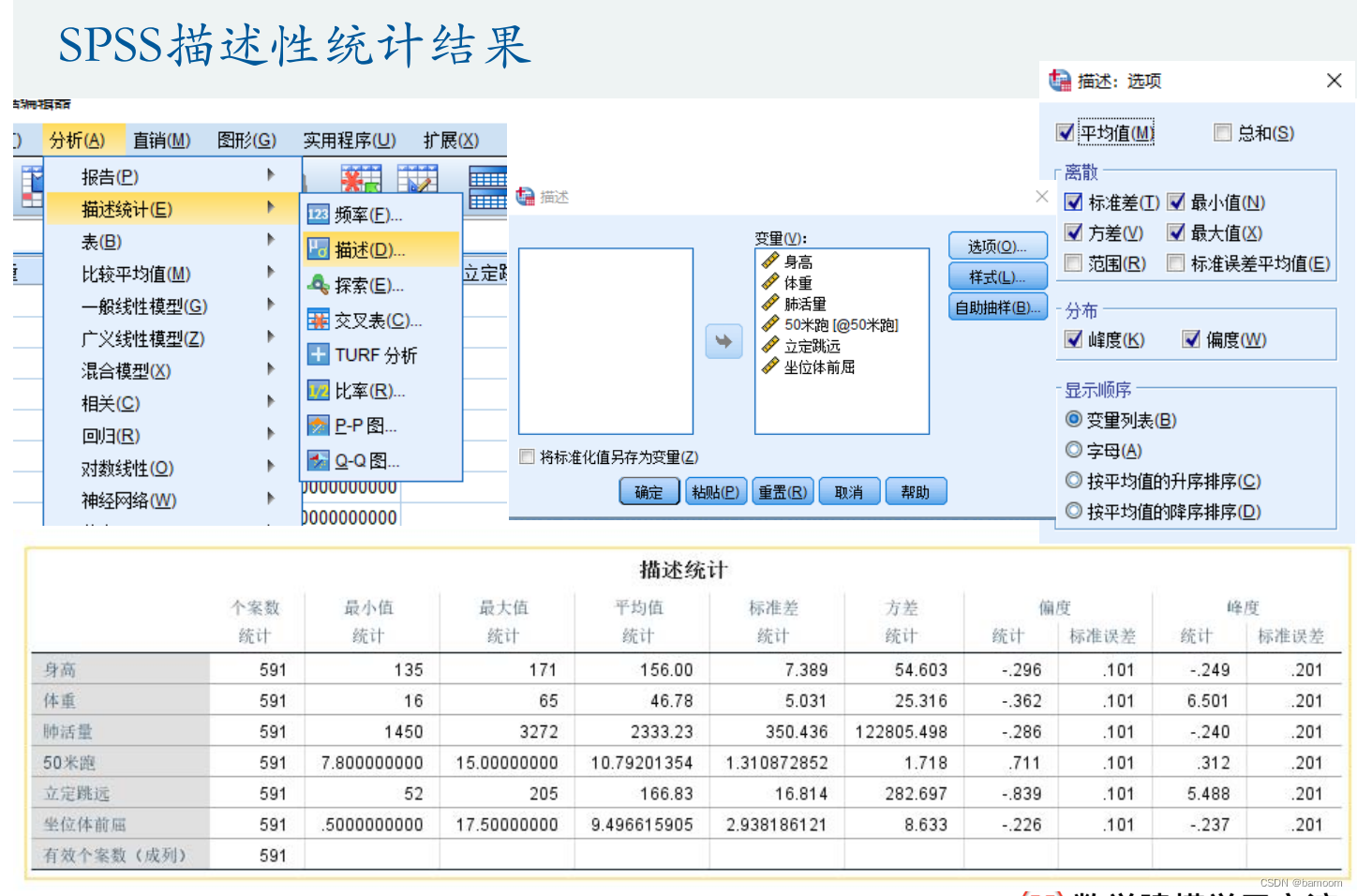Open the 实用程序(U) menu

tap(349, 140)
